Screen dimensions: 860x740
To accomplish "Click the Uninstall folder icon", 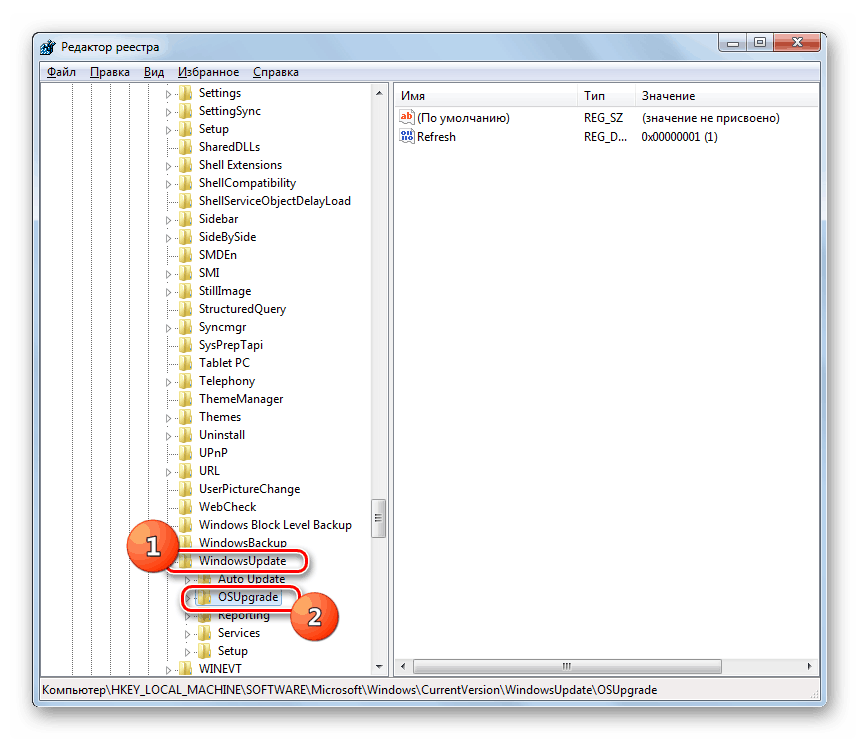I will pyautogui.click(x=186, y=435).
